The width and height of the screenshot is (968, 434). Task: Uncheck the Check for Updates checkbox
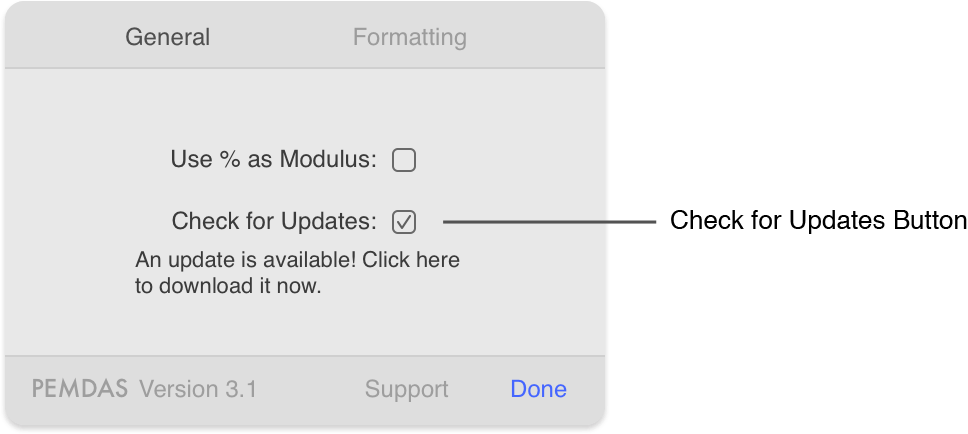404,222
